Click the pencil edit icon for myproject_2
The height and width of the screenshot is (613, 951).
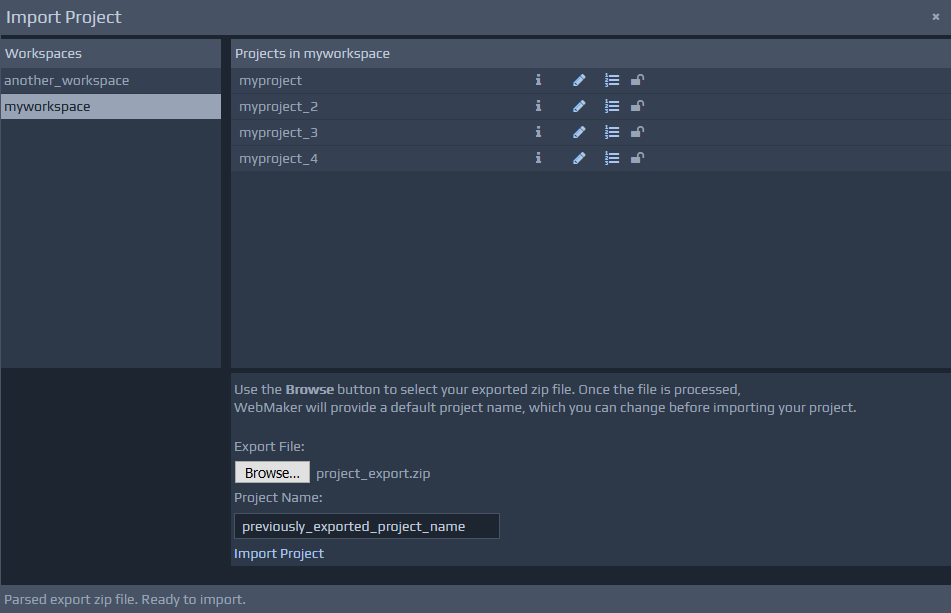[x=579, y=106]
